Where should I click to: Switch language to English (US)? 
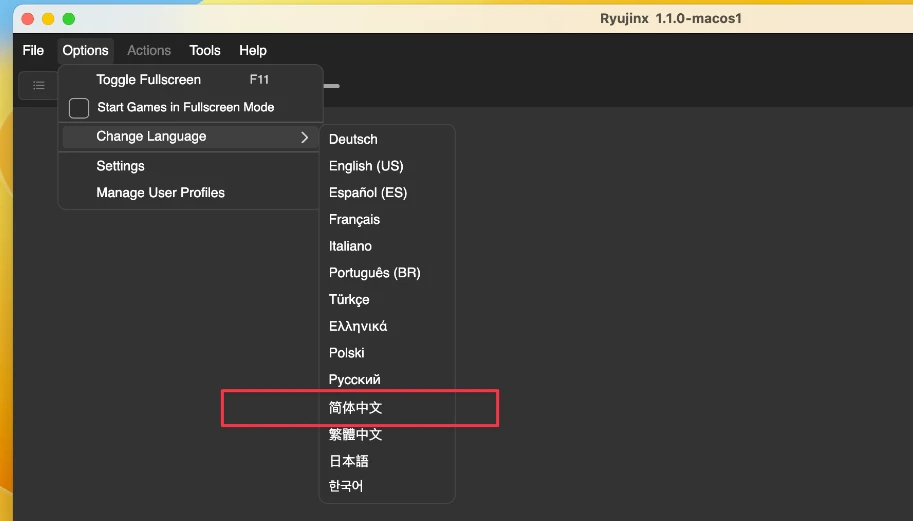coord(387,166)
